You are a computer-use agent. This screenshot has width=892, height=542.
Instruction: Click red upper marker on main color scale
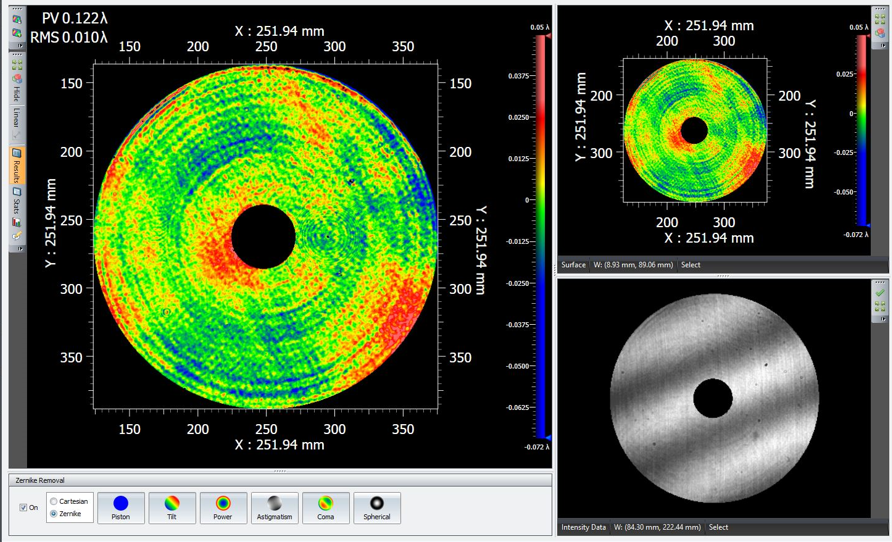point(546,36)
